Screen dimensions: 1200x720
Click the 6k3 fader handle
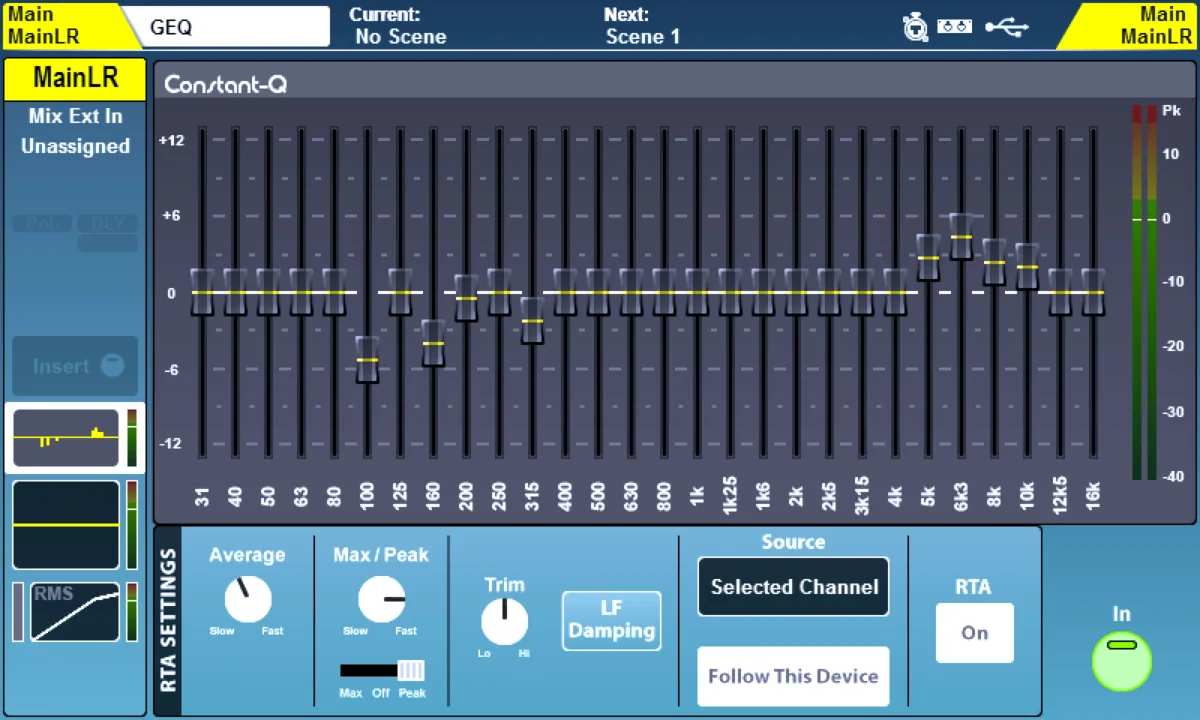point(961,237)
